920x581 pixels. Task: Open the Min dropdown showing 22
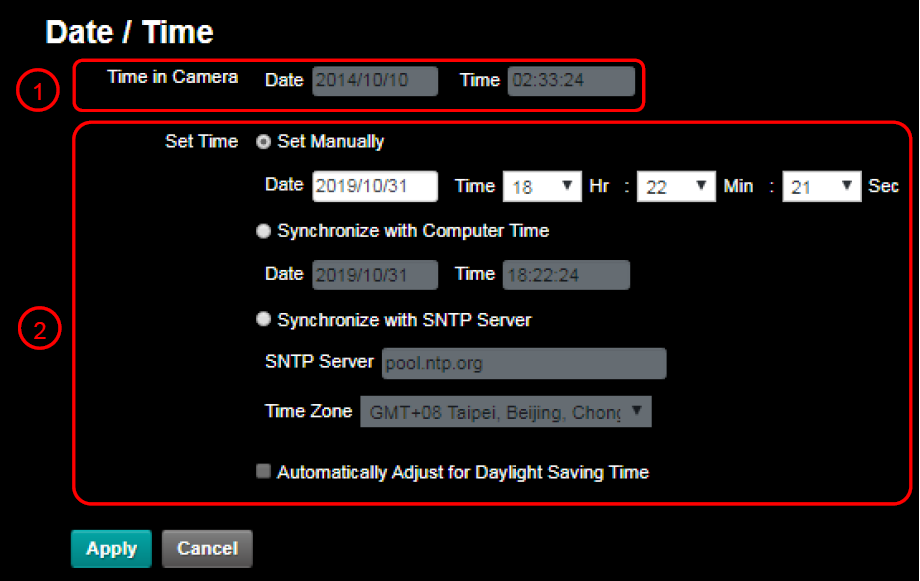pos(676,185)
